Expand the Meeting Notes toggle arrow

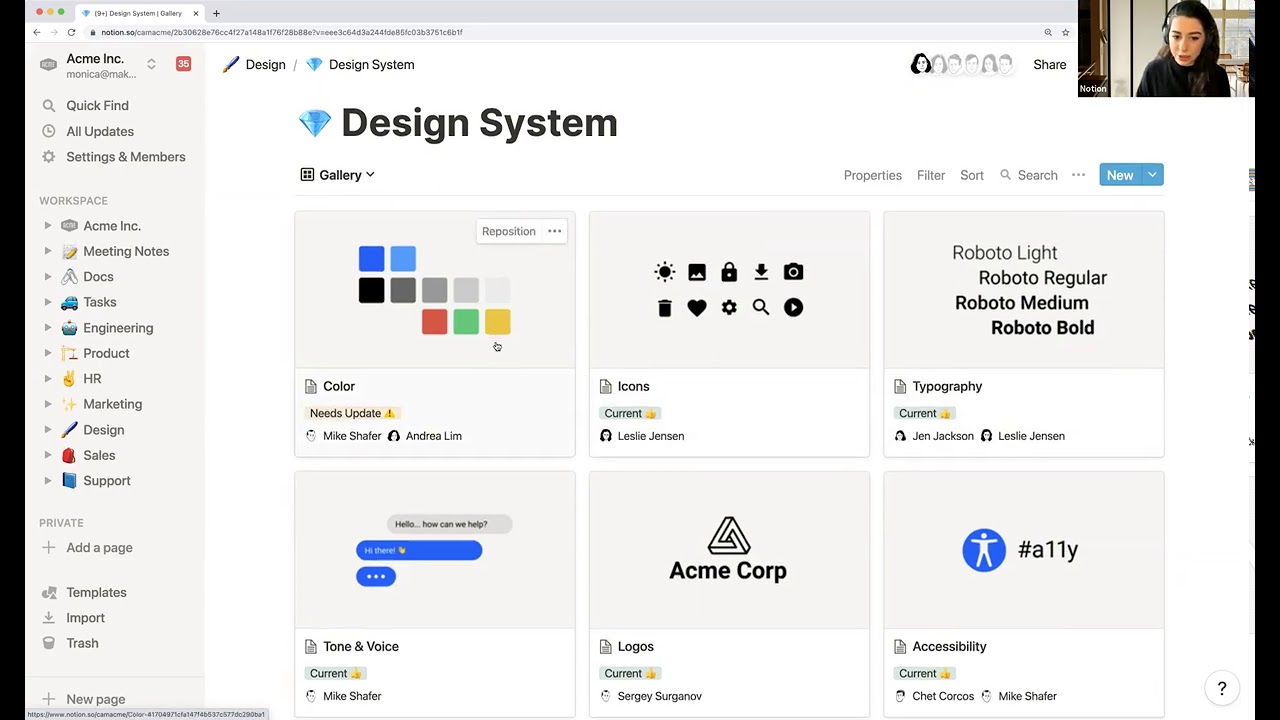tap(48, 251)
